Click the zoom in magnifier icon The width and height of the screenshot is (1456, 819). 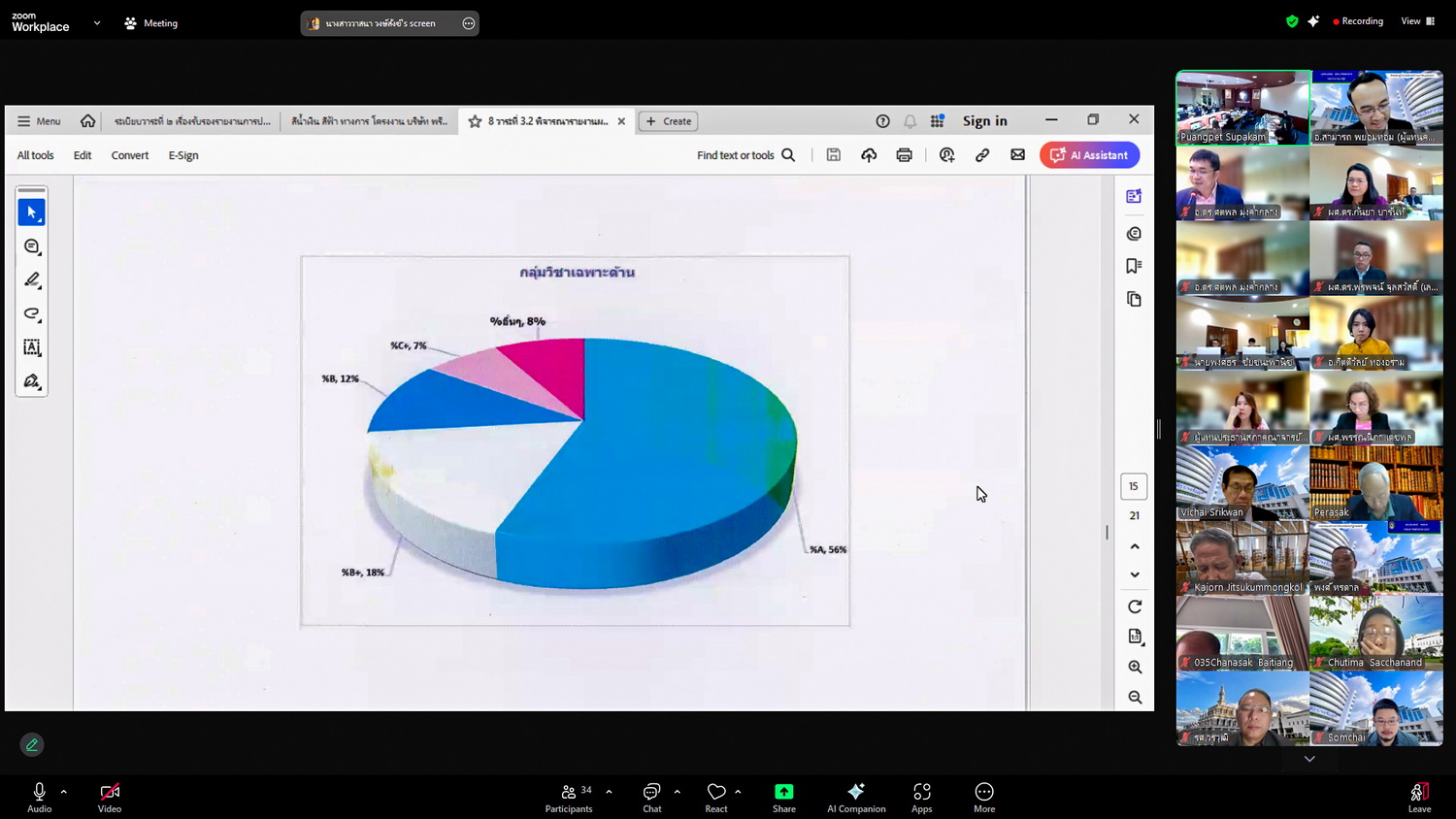click(1135, 668)
